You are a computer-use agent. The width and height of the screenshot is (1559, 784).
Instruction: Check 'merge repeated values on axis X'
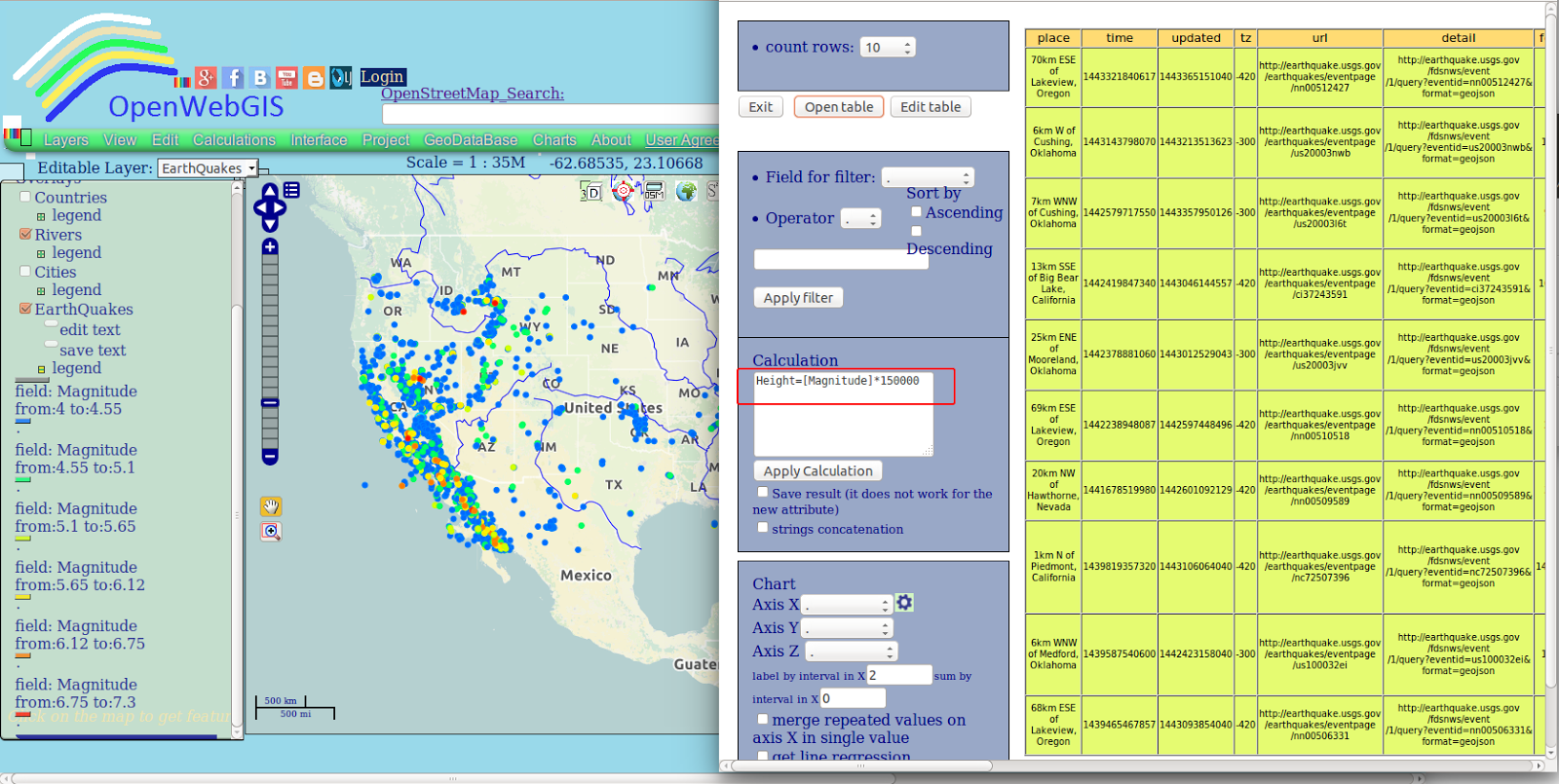point(763,719)
